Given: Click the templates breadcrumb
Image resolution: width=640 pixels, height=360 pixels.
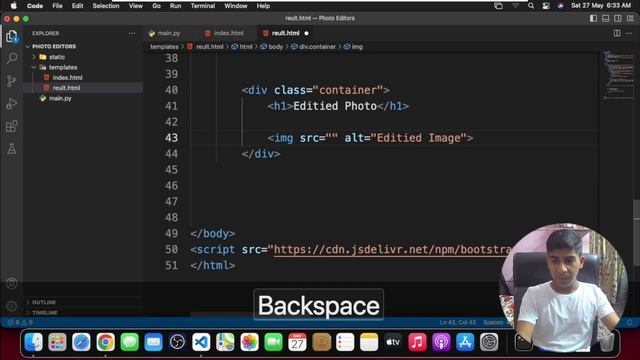Looking at the screenshot, I should coord(164,47).
